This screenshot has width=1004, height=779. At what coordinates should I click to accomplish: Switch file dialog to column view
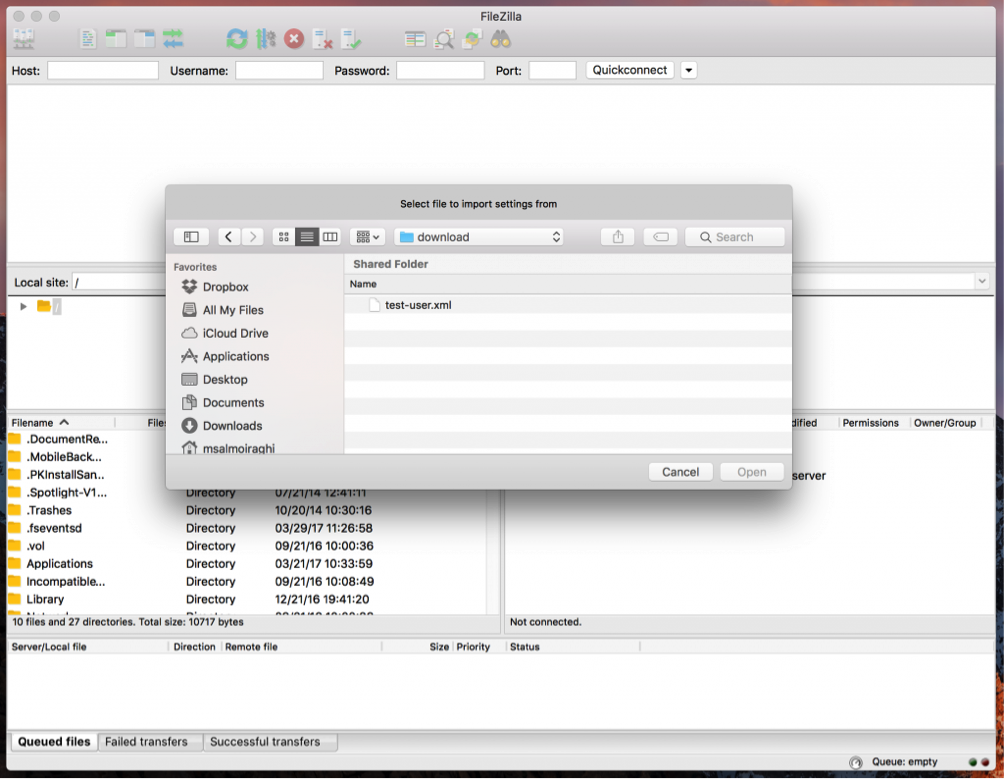(x=330, y=237)
